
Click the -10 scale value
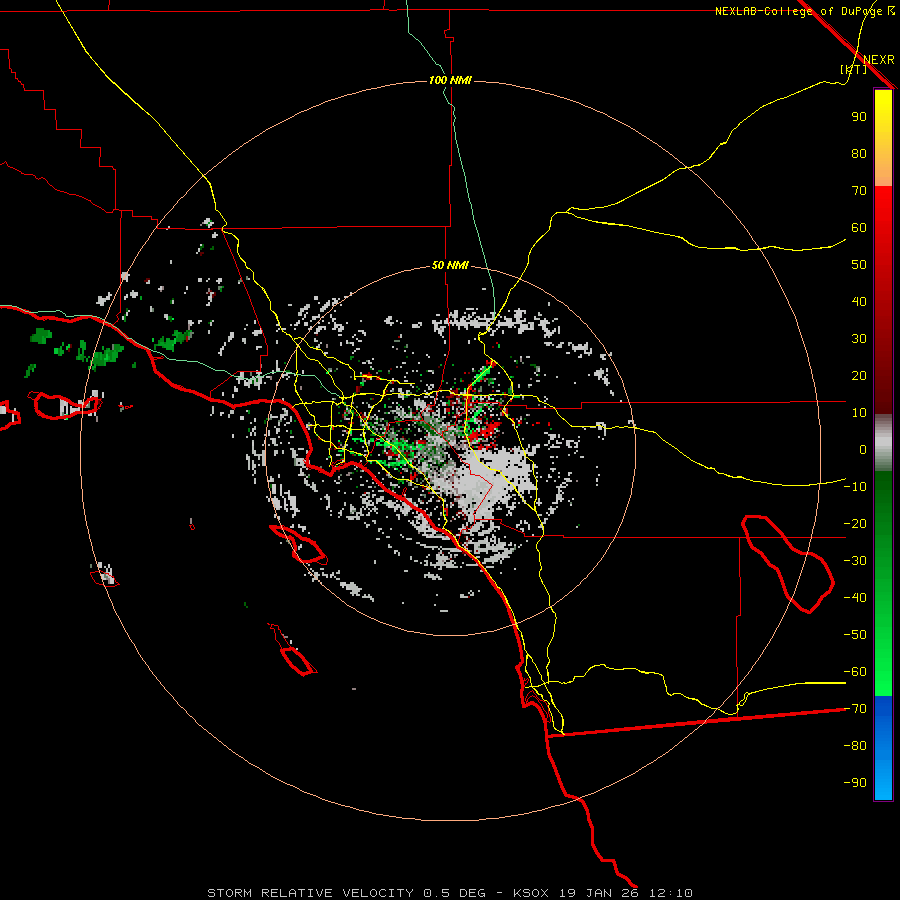(855, 487)
